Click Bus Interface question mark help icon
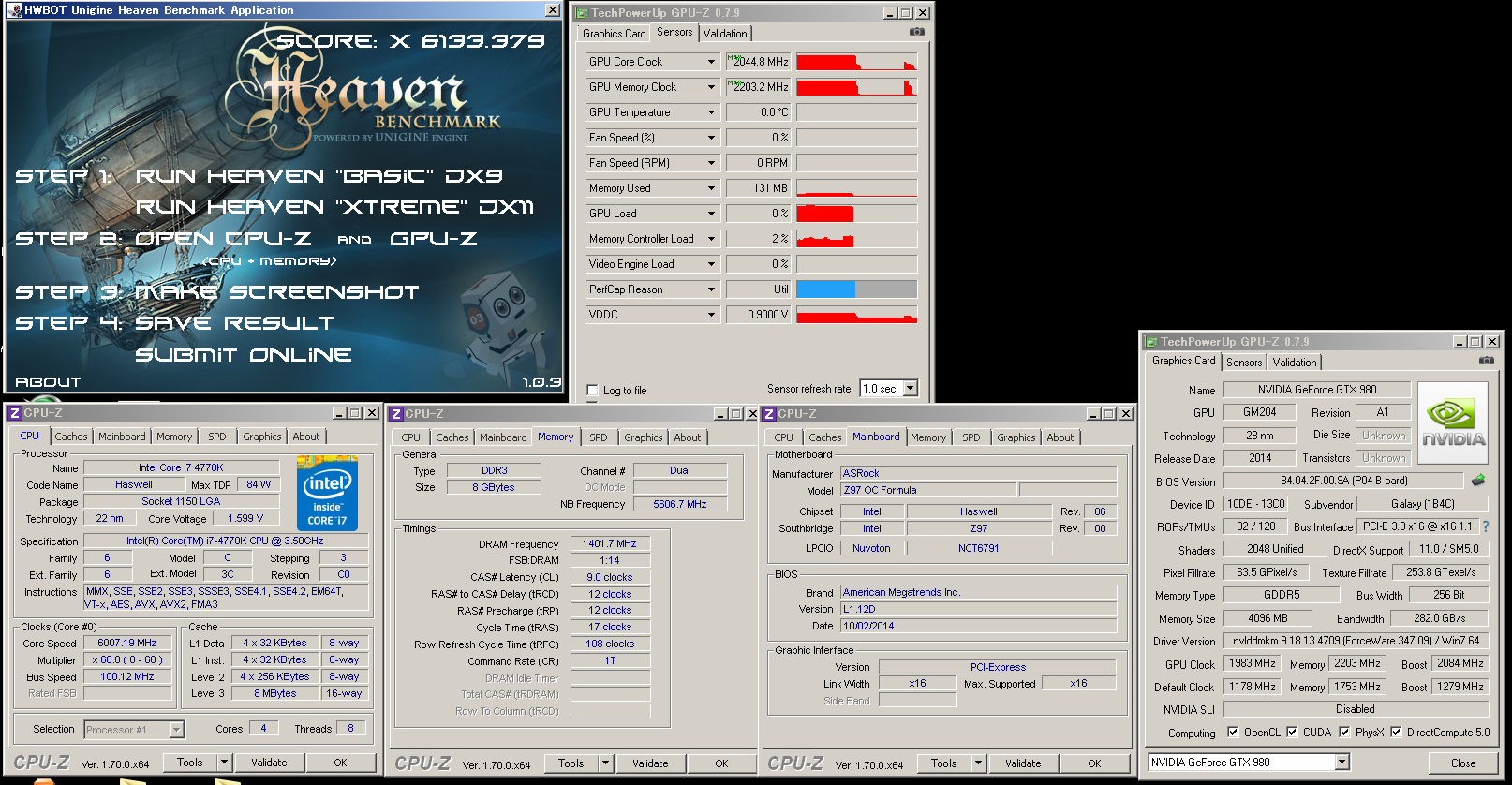Image resolution: width=1512 pixels, height=785 pixels. (x=1485, y=526)
